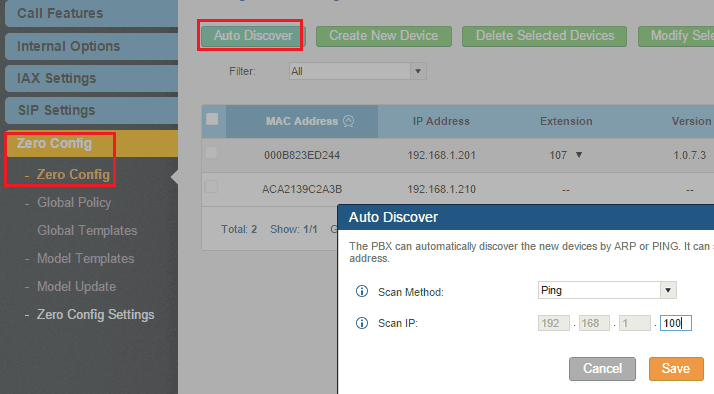Click MAC address 000B823ED244 cell
714x394 pixels.
[302, 155]
